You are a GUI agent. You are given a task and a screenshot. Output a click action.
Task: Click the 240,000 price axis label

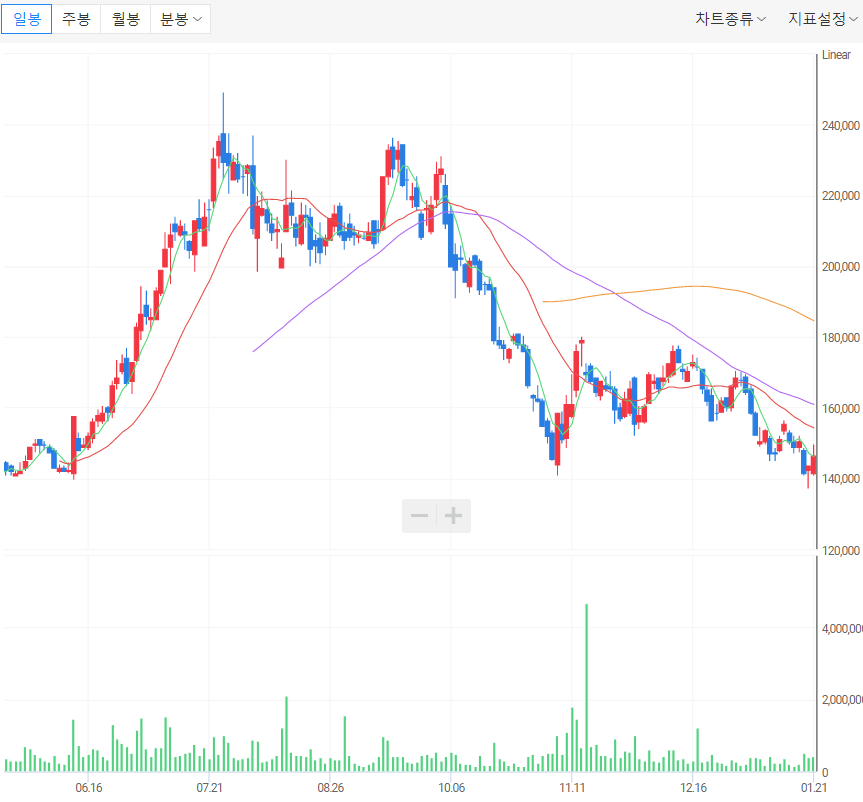coord(840,126)
